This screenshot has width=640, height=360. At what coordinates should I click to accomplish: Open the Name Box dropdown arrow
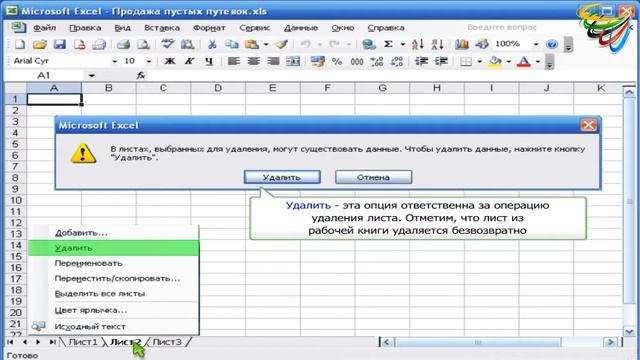91,76
